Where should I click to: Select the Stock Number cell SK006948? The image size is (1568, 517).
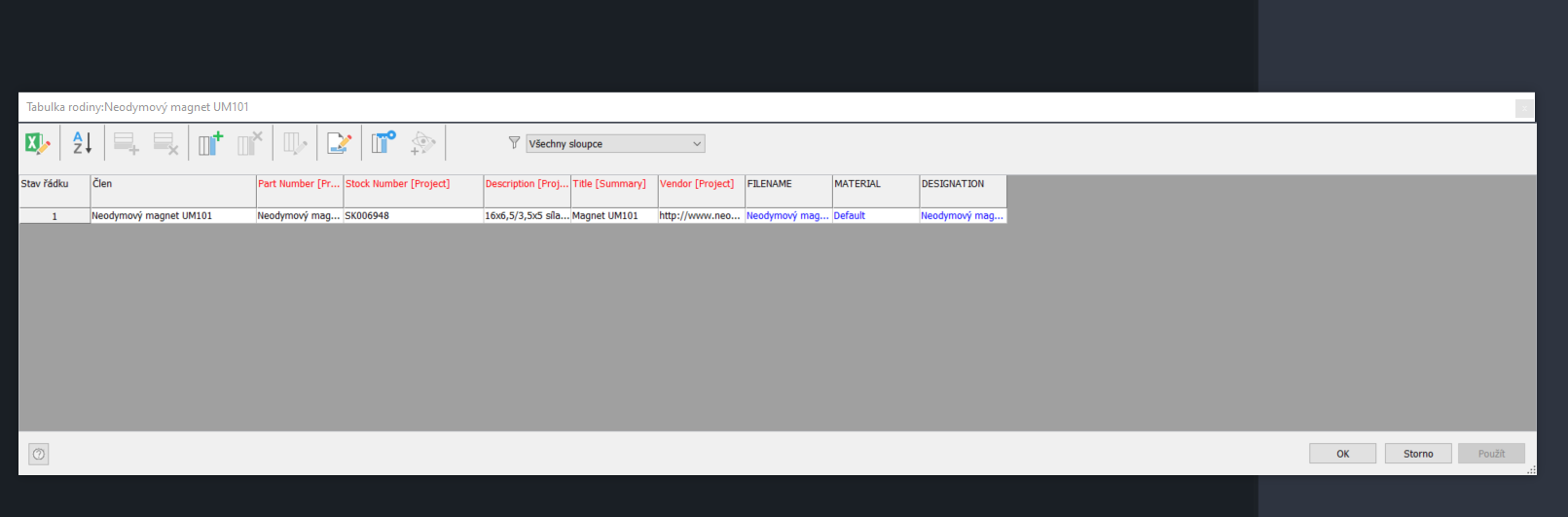pyautogui.click(x=413, y=216)
